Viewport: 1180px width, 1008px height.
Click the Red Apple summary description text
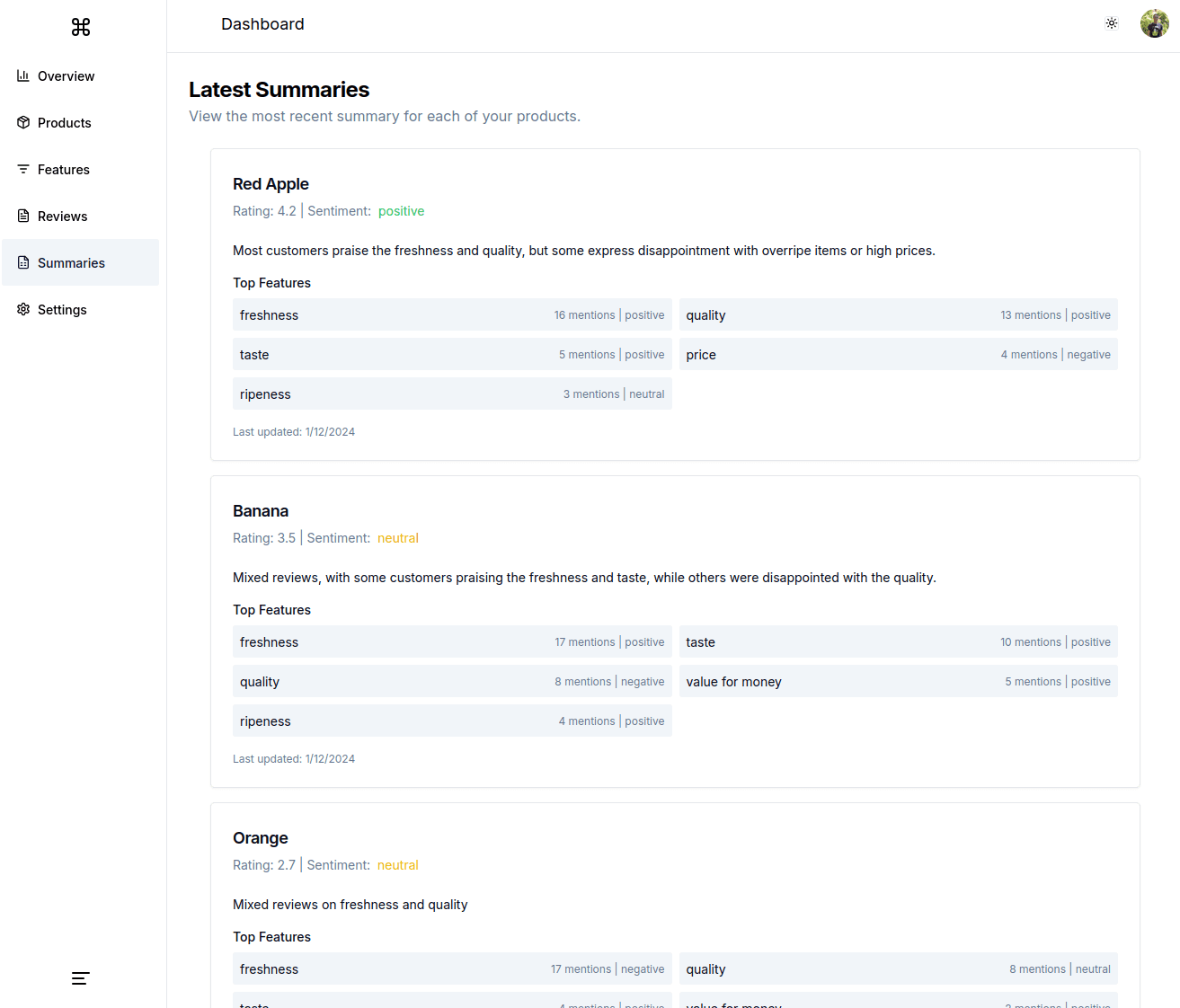(x=584, y=251)
